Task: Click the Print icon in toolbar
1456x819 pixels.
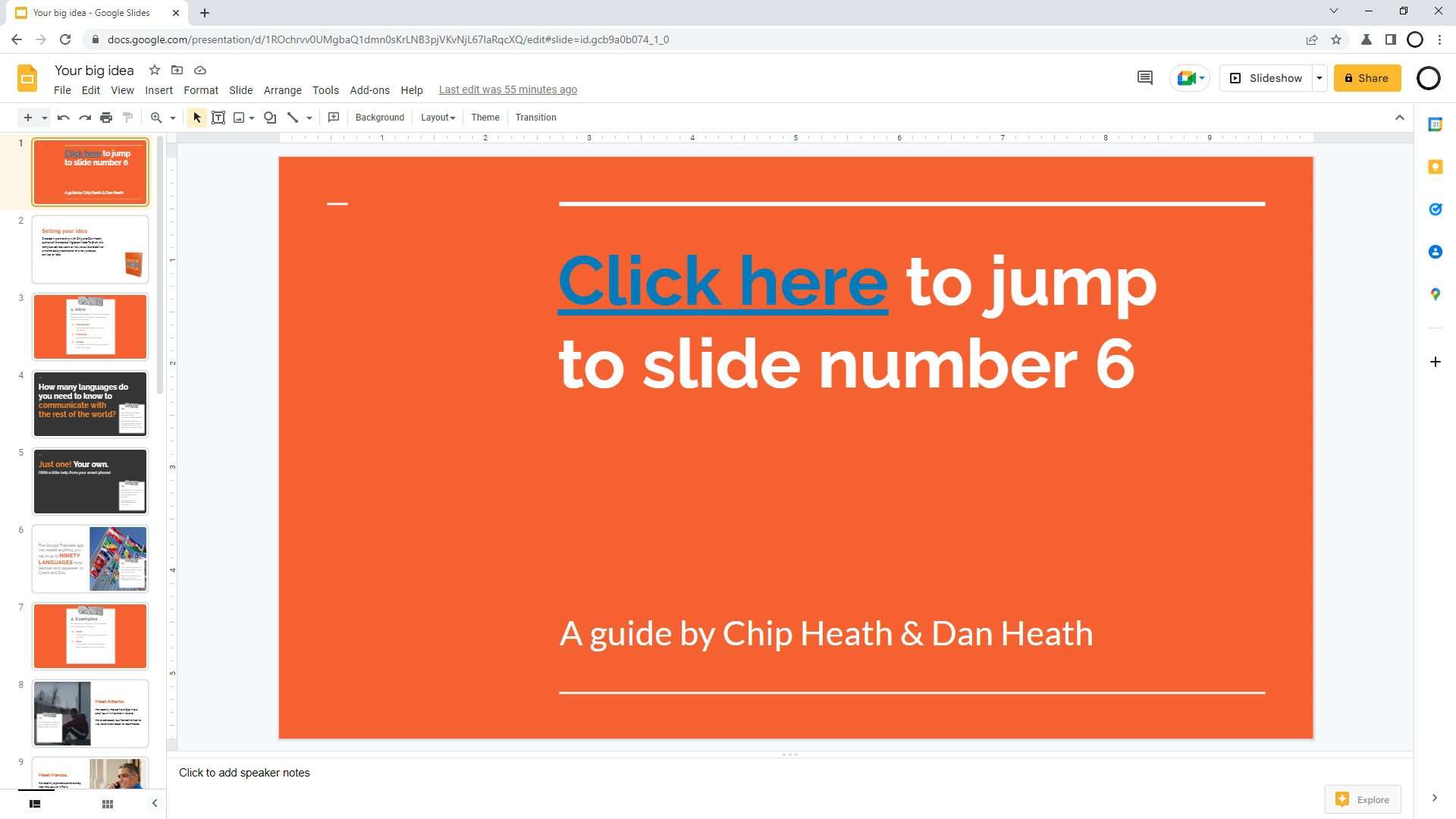Action: [x=106, y=118]
